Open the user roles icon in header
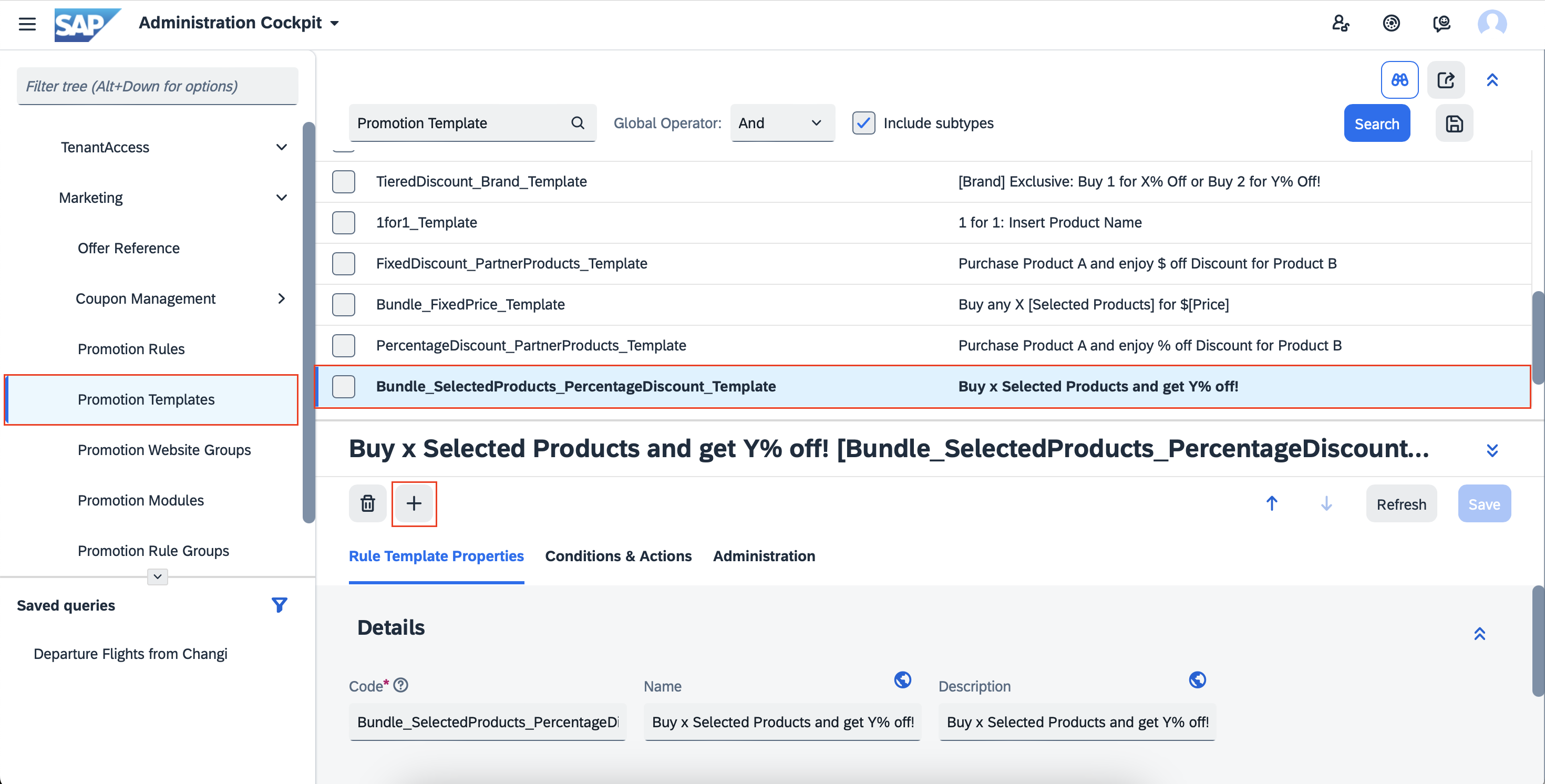The height and width of the screenshot is (784, 1545). (x=1341, y=24)
